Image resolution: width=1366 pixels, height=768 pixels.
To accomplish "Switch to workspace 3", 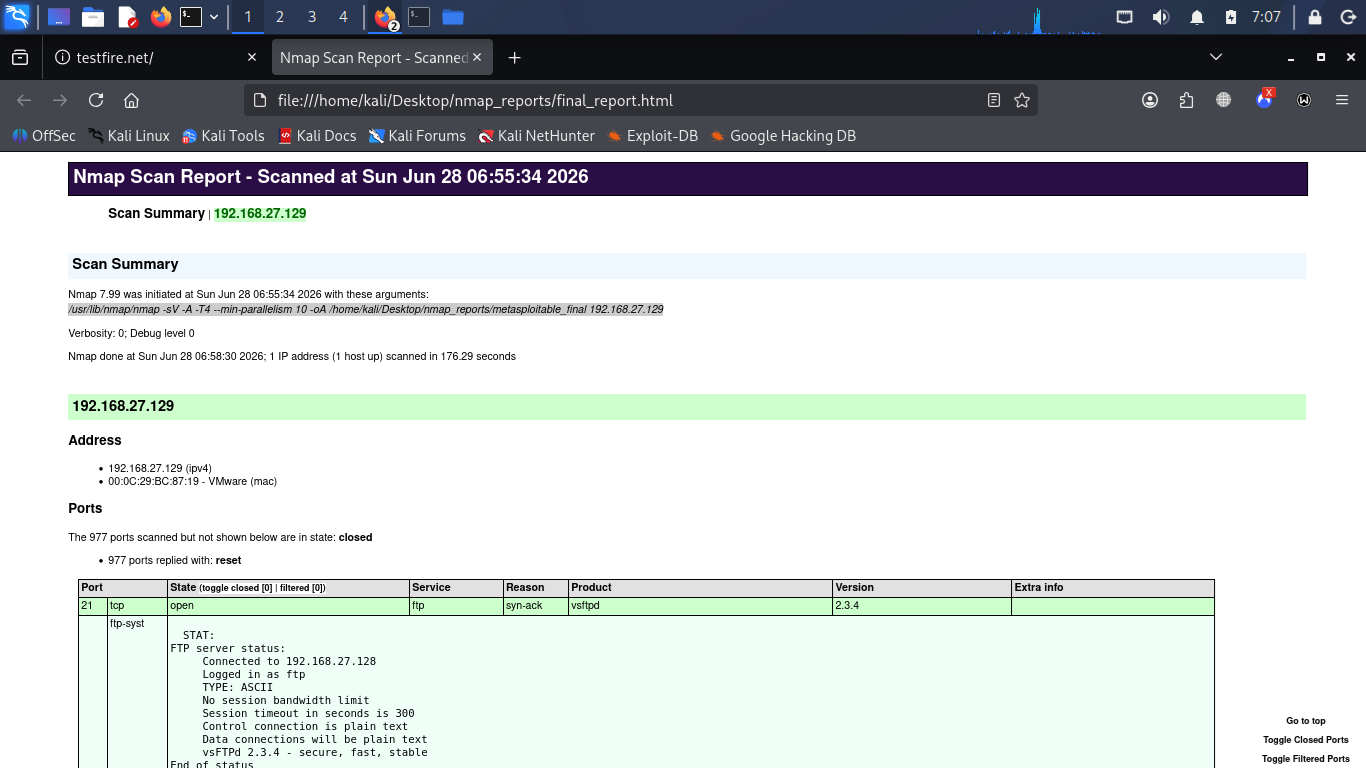I will pos(312,17).
